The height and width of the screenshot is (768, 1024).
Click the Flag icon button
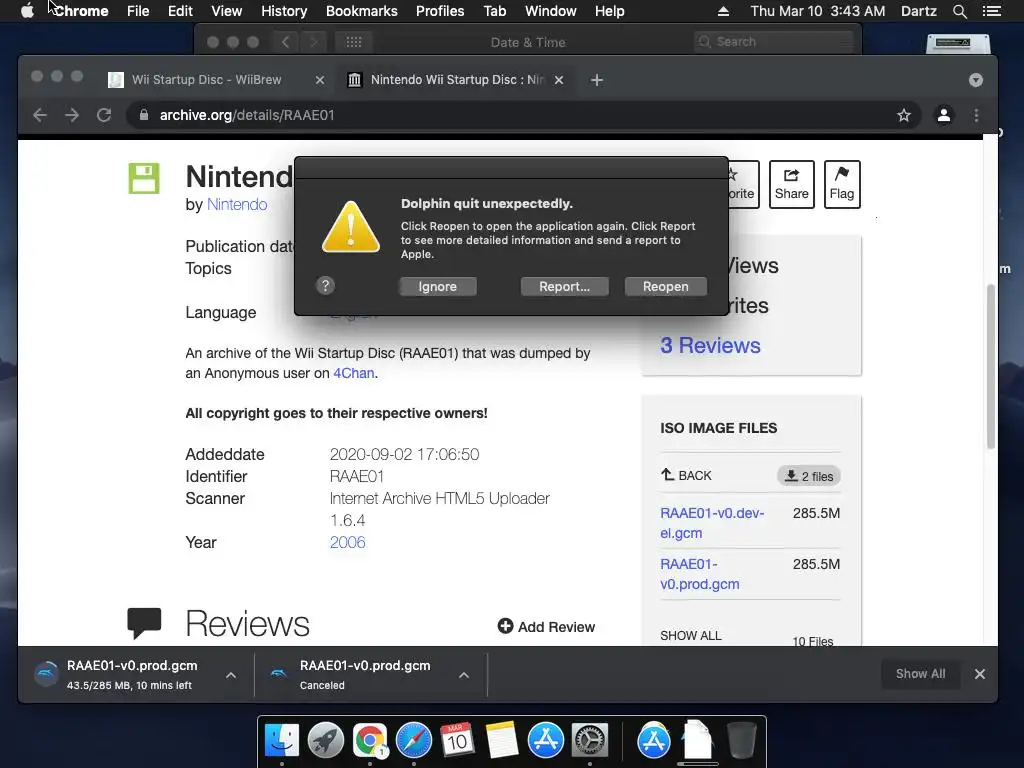(x=842, y=184)
